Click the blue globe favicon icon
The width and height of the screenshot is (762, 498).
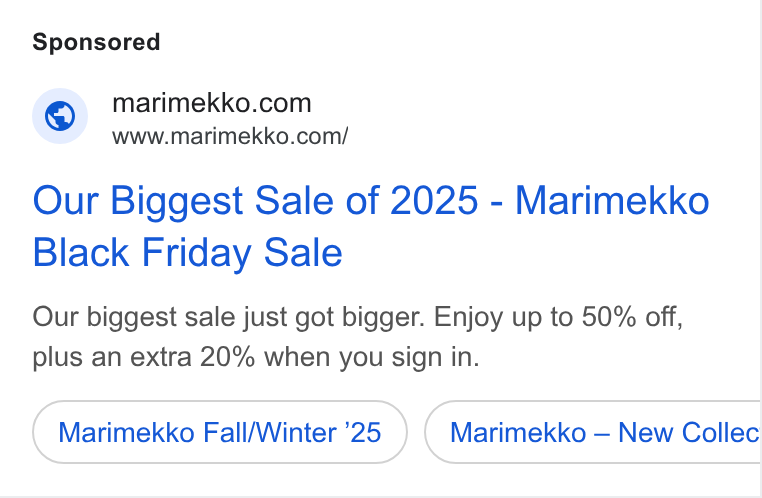click(x=60, y=116)
